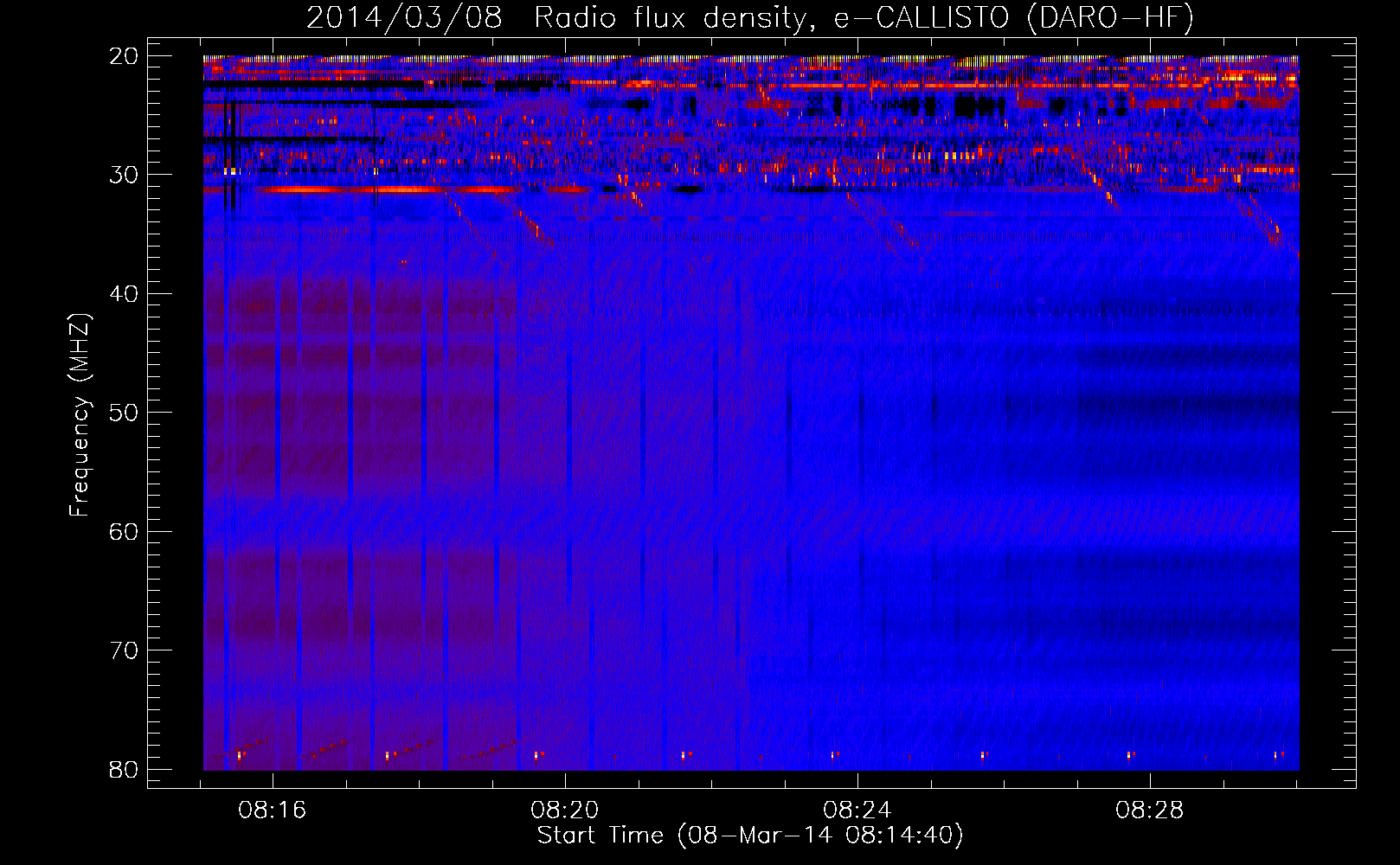
Task: Click the 60 frequency tick label
Action: 123,532
